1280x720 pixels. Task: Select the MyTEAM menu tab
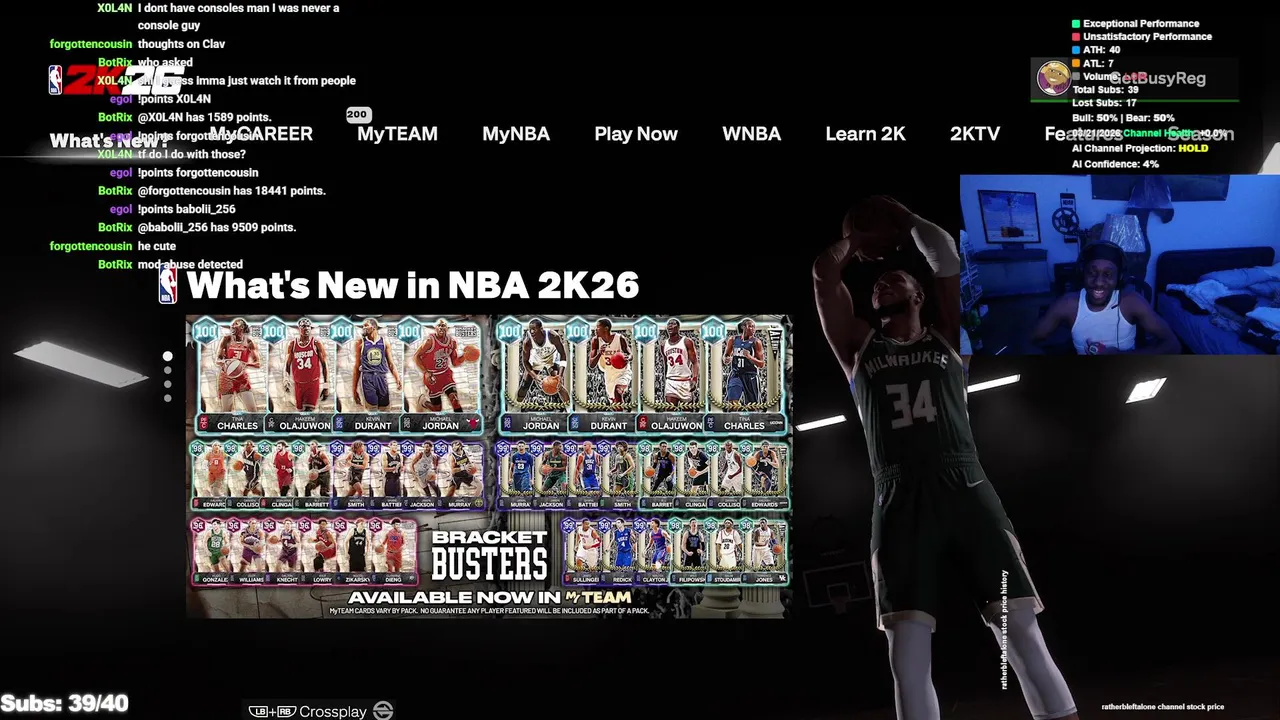point(397,134)
